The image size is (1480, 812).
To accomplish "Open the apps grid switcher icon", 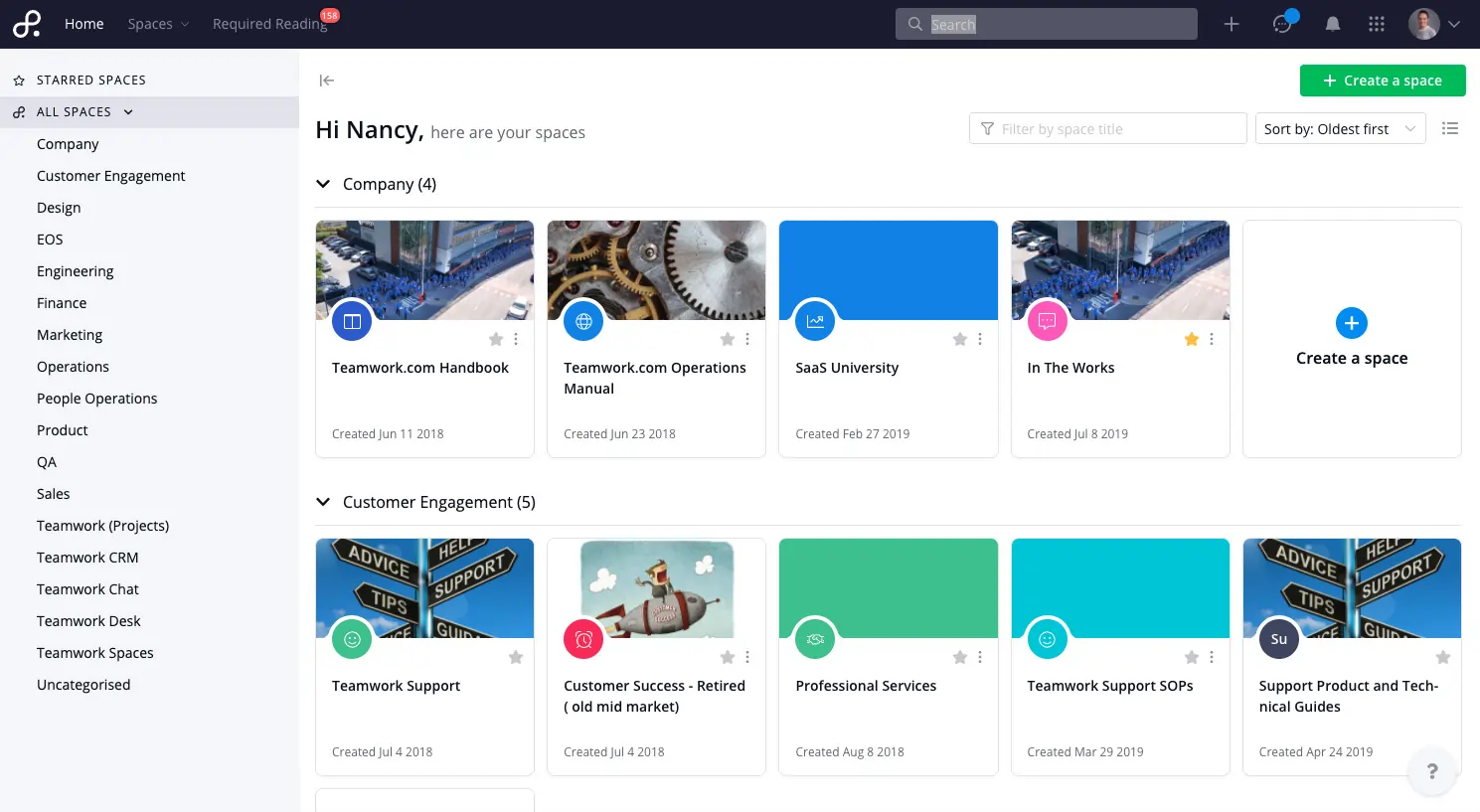I will 1377,24.
